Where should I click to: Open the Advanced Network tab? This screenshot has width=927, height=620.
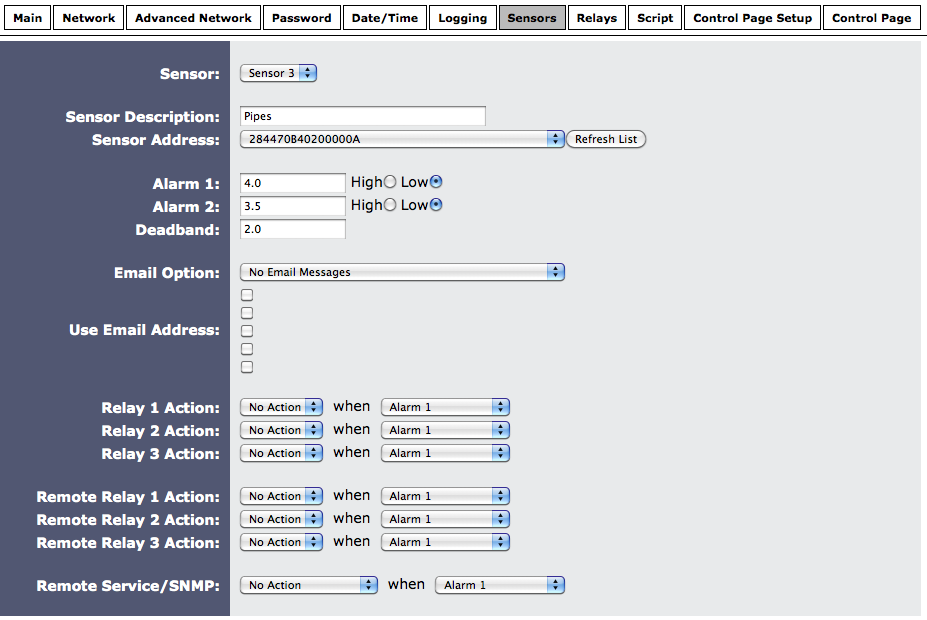[193, 18]
